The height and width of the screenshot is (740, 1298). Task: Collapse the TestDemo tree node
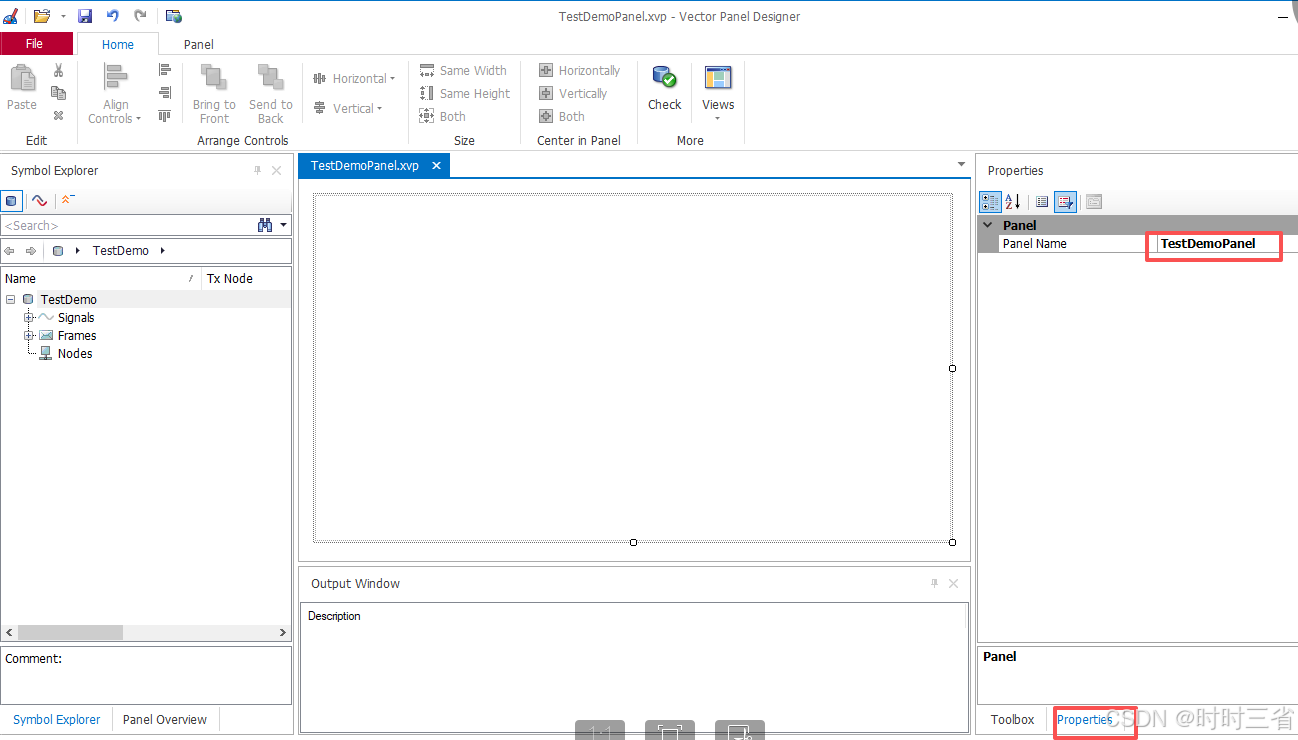(x=10, y=299)
